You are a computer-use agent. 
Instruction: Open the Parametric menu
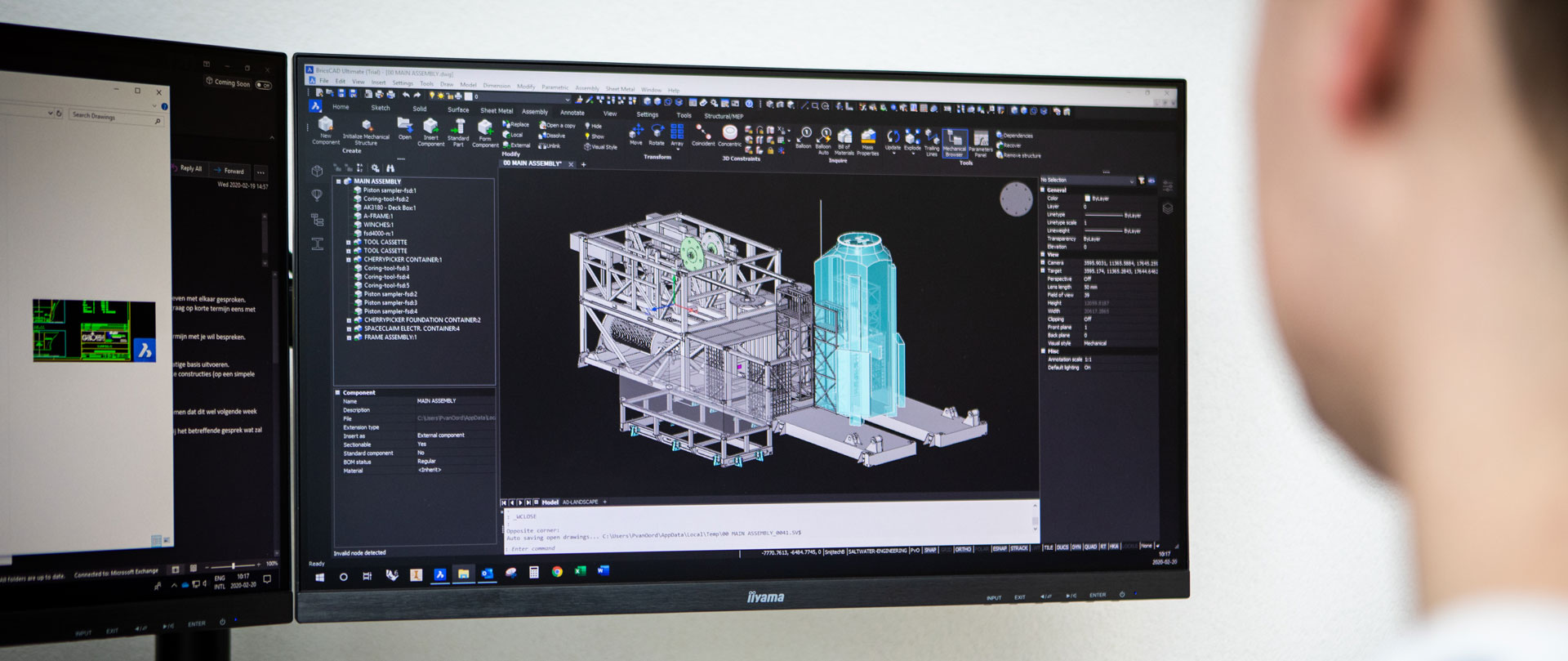pos(555,87)
